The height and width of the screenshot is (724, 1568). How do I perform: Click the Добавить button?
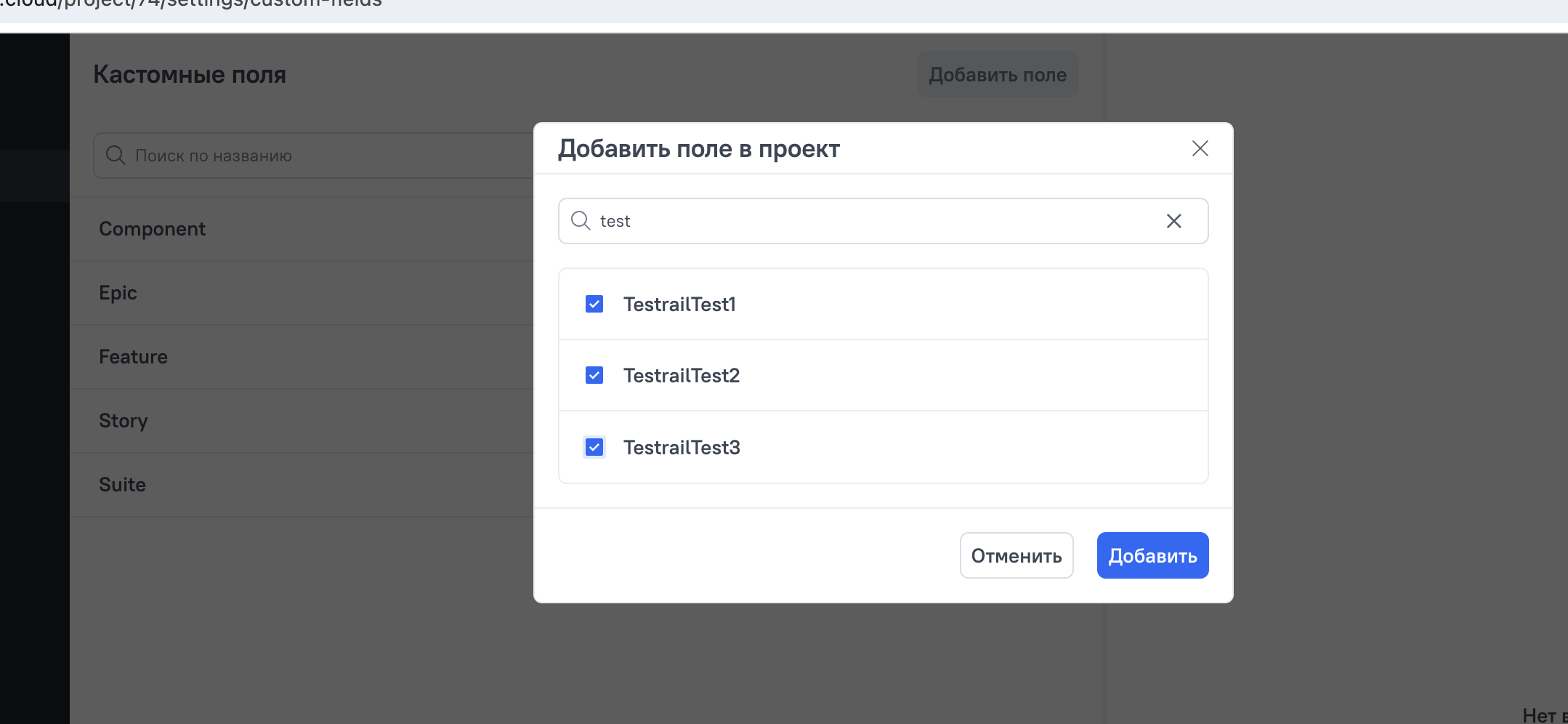coord(1152,555)
